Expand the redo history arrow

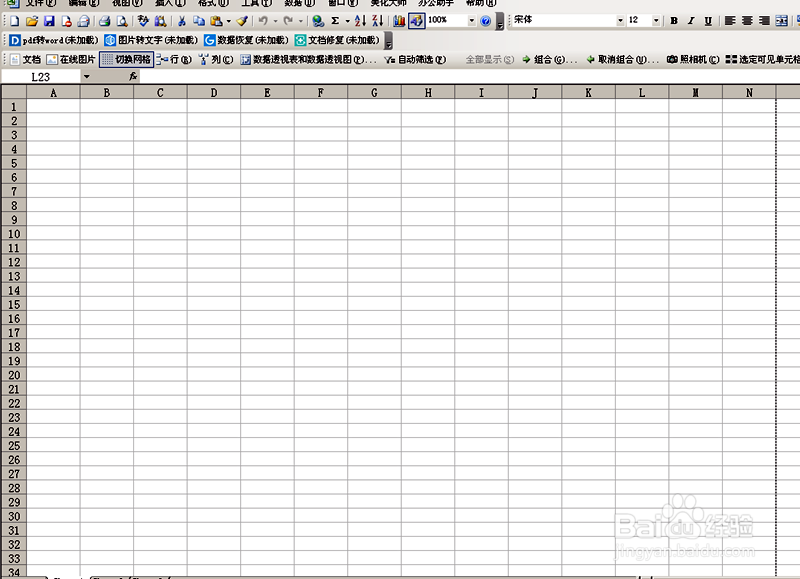pos(301,21)
